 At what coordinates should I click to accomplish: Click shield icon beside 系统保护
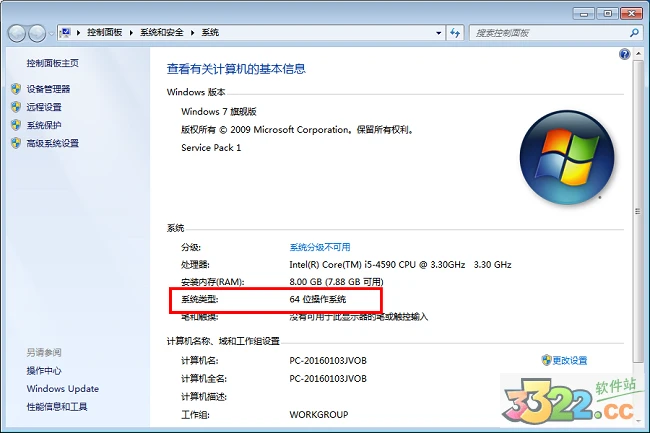(x=16, y=125)
